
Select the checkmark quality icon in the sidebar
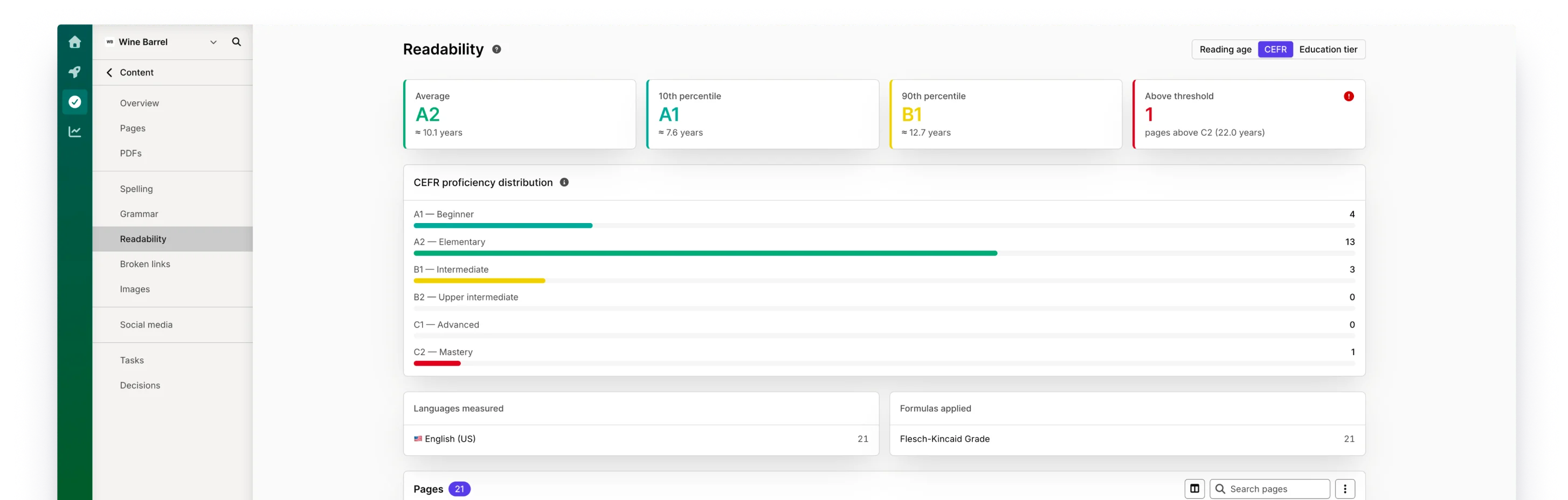click(74, 102)
